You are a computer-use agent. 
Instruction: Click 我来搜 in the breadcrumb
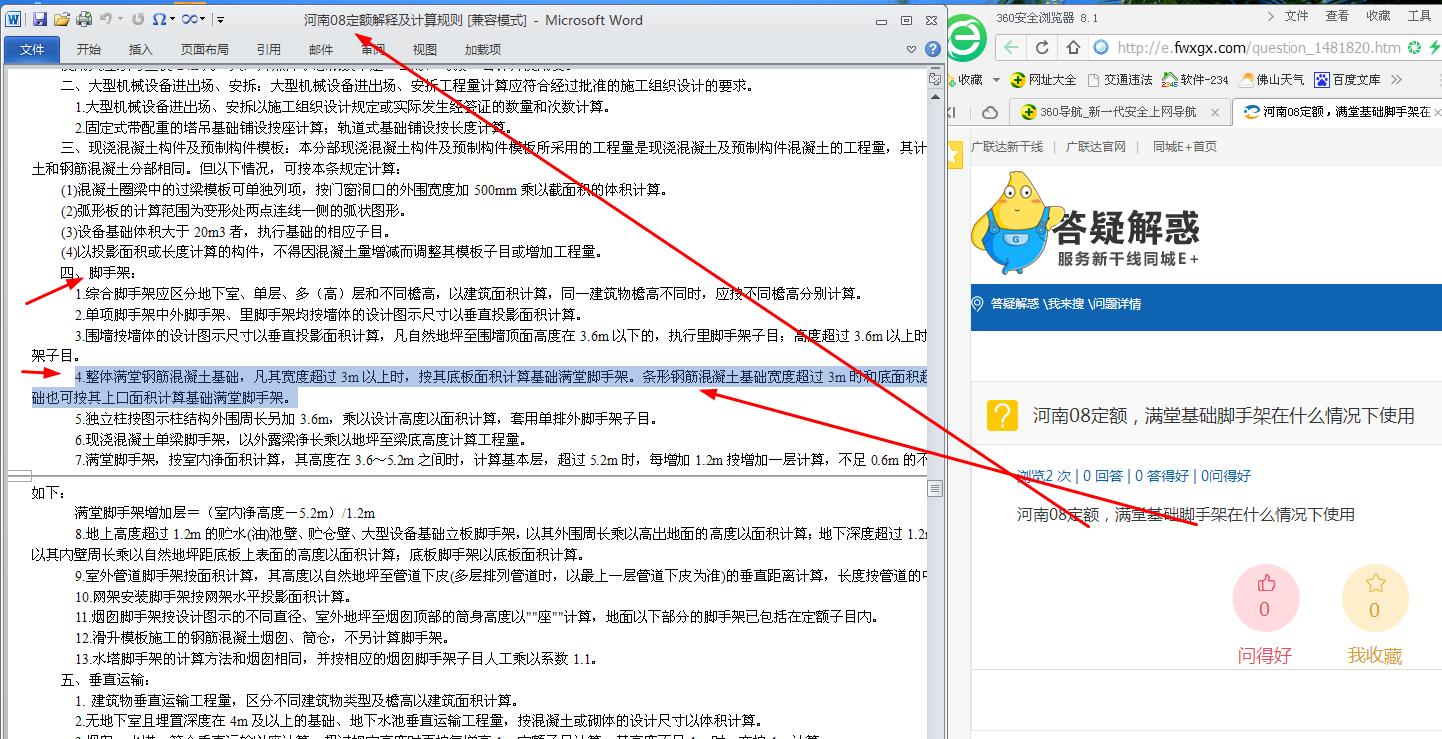tap(1066, 304)
